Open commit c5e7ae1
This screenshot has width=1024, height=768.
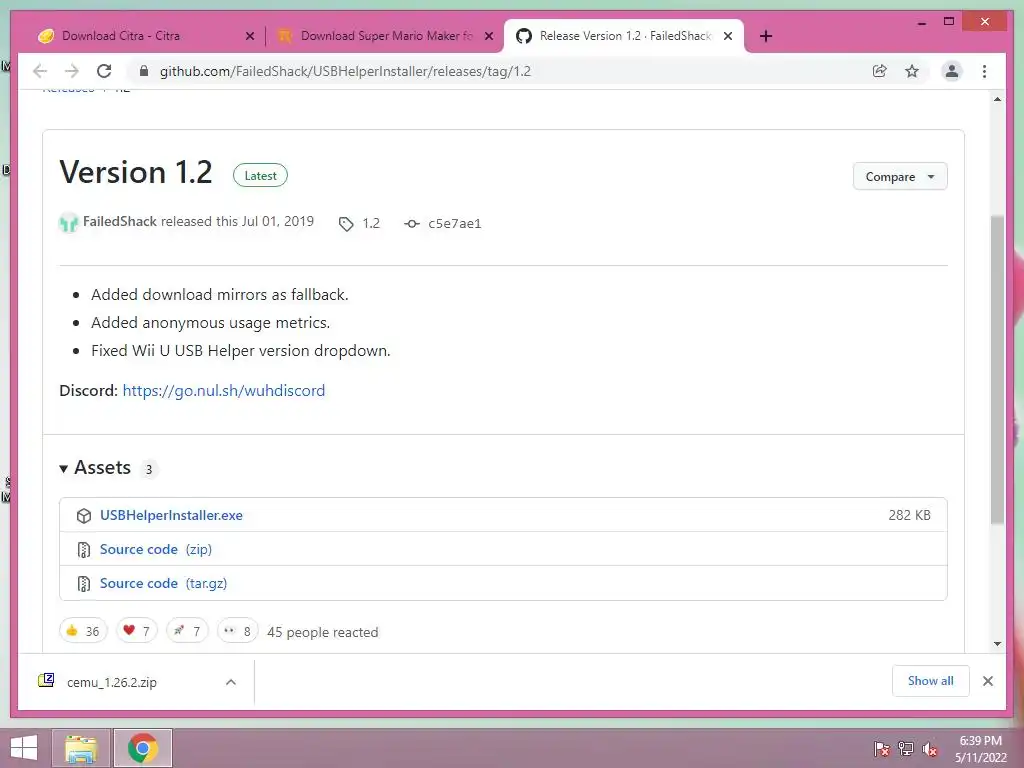click(455, 223)
